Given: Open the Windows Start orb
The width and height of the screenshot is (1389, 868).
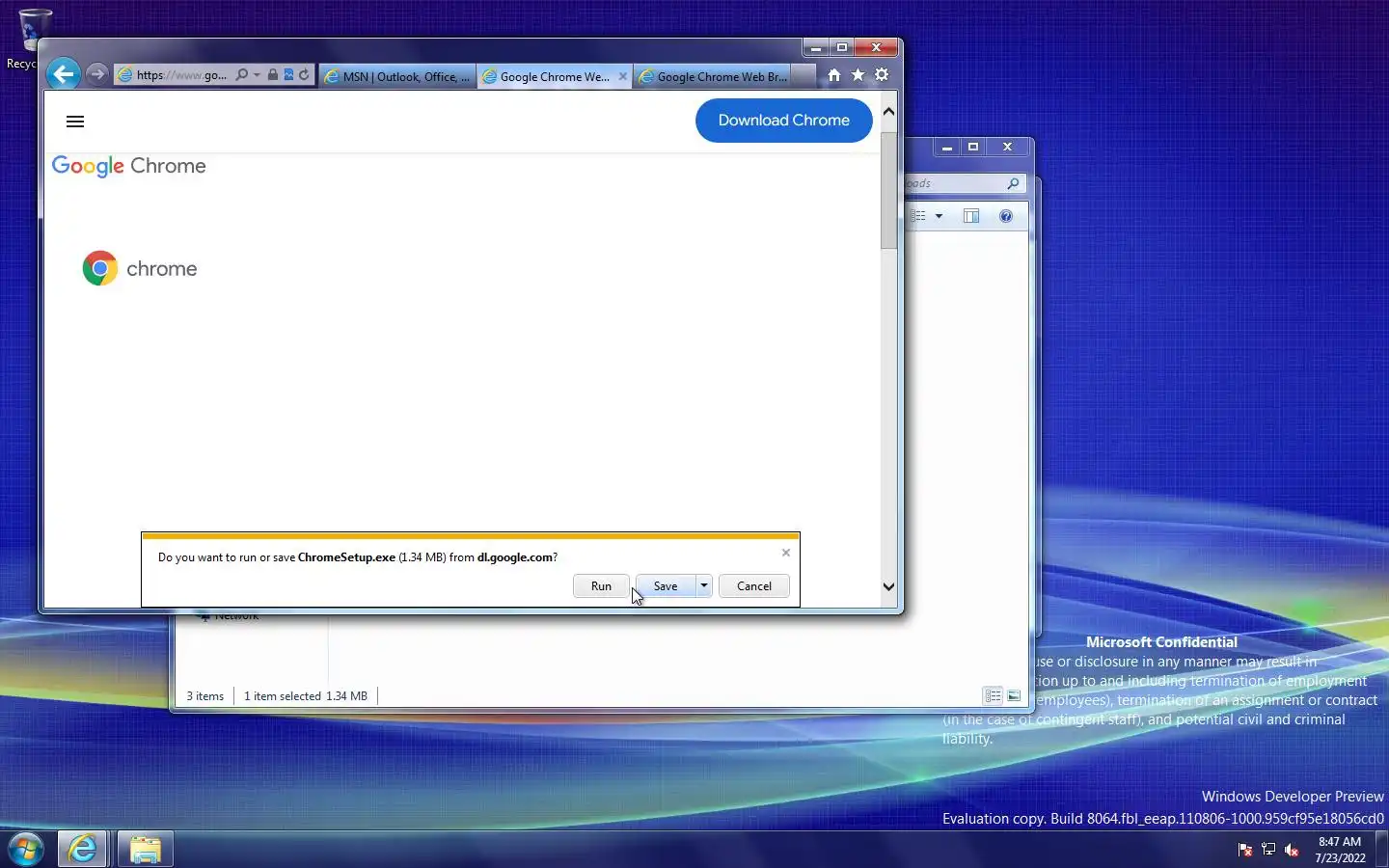Looking at the screenshot, I should [26, 849].
